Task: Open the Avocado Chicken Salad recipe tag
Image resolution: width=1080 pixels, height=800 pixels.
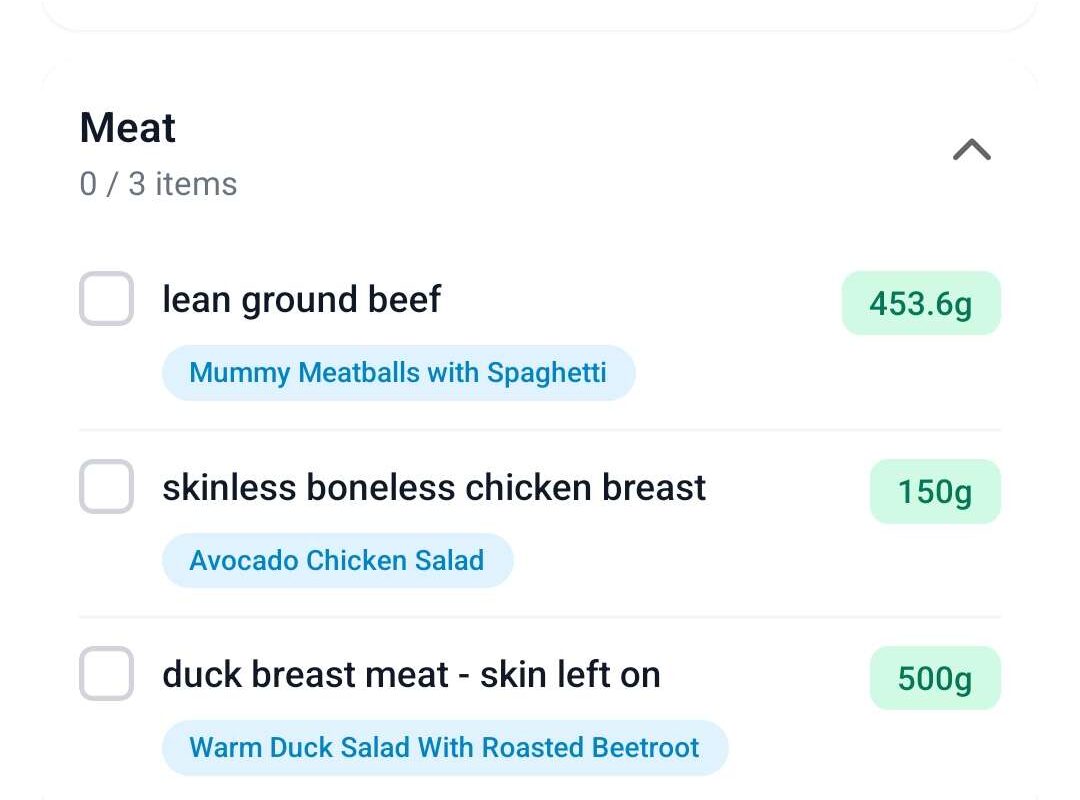Action: click(337, 560)
